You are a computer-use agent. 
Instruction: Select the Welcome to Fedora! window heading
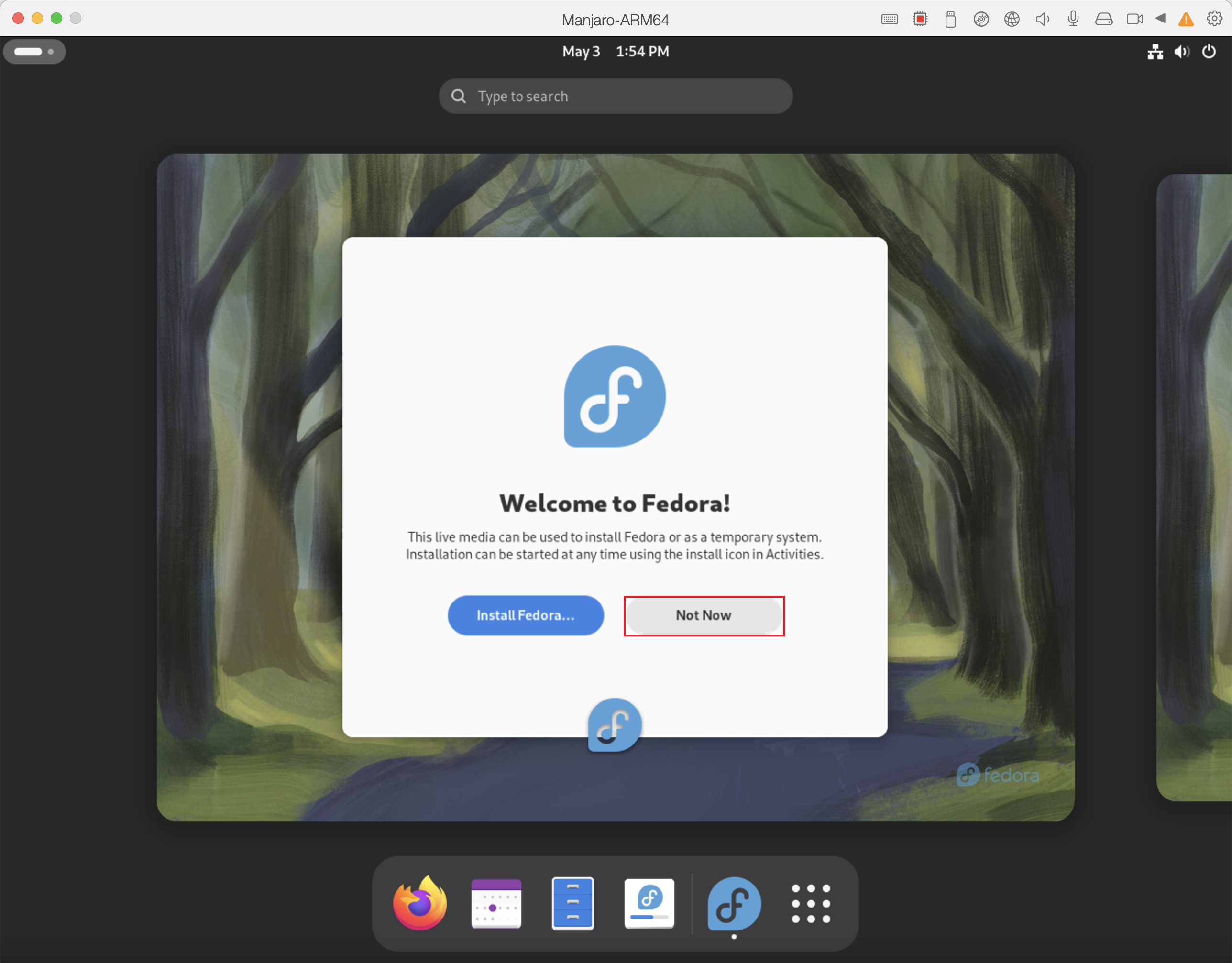coord(615,503)
